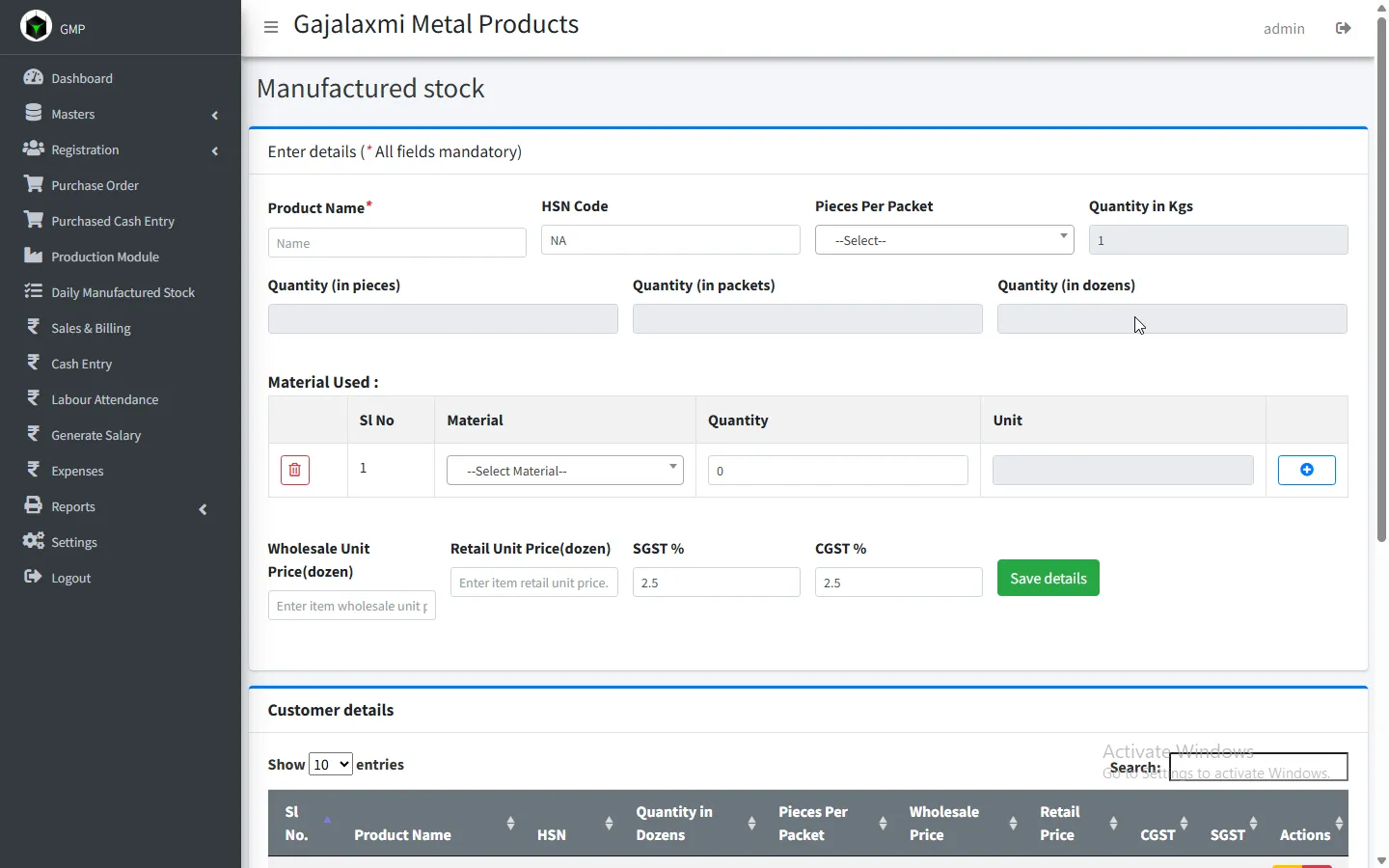Open Dashboard from the sidebar

[x=82, y=78]
